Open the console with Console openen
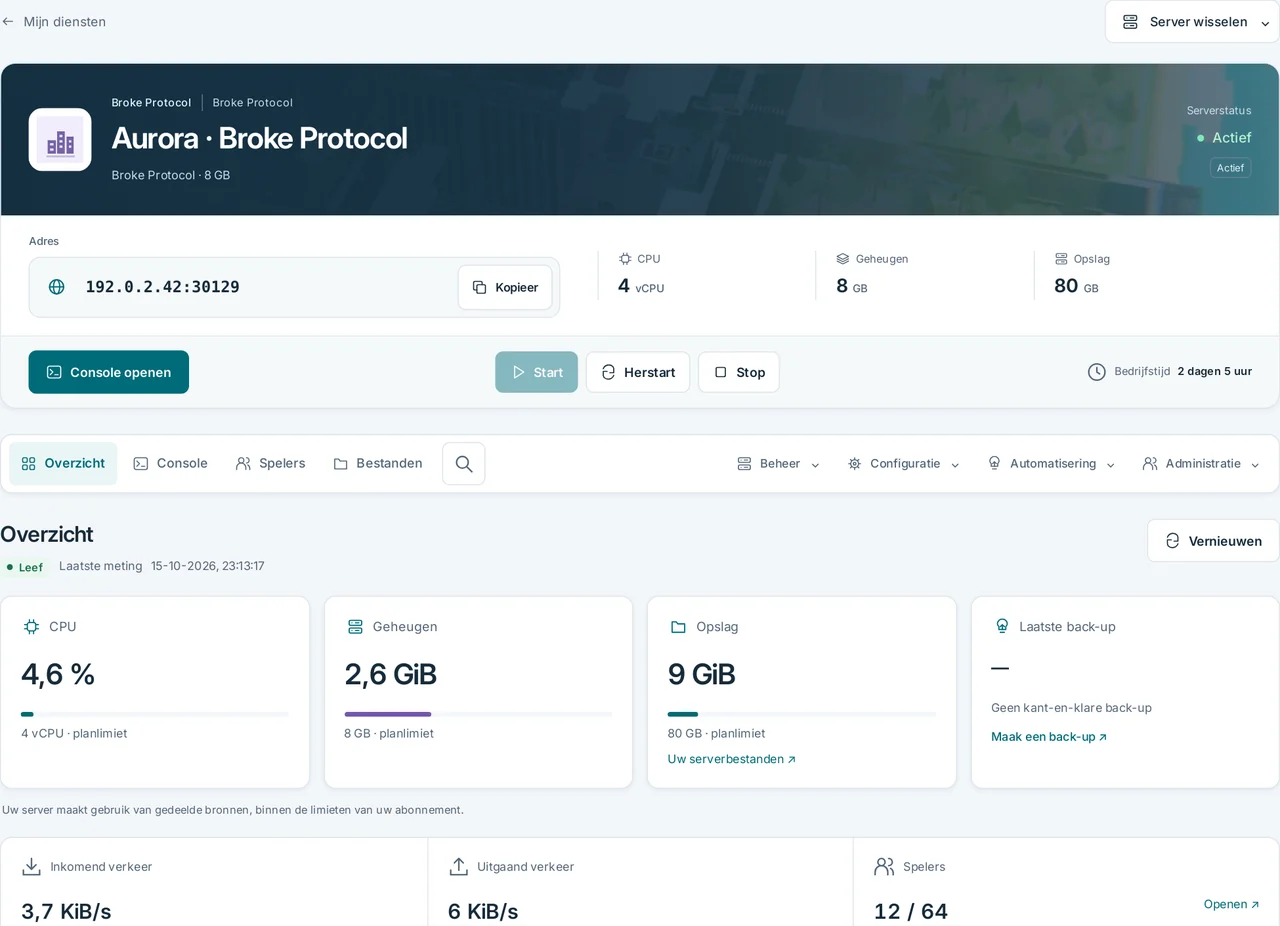This screenshot has width=1280, height=926. point(109,372)
